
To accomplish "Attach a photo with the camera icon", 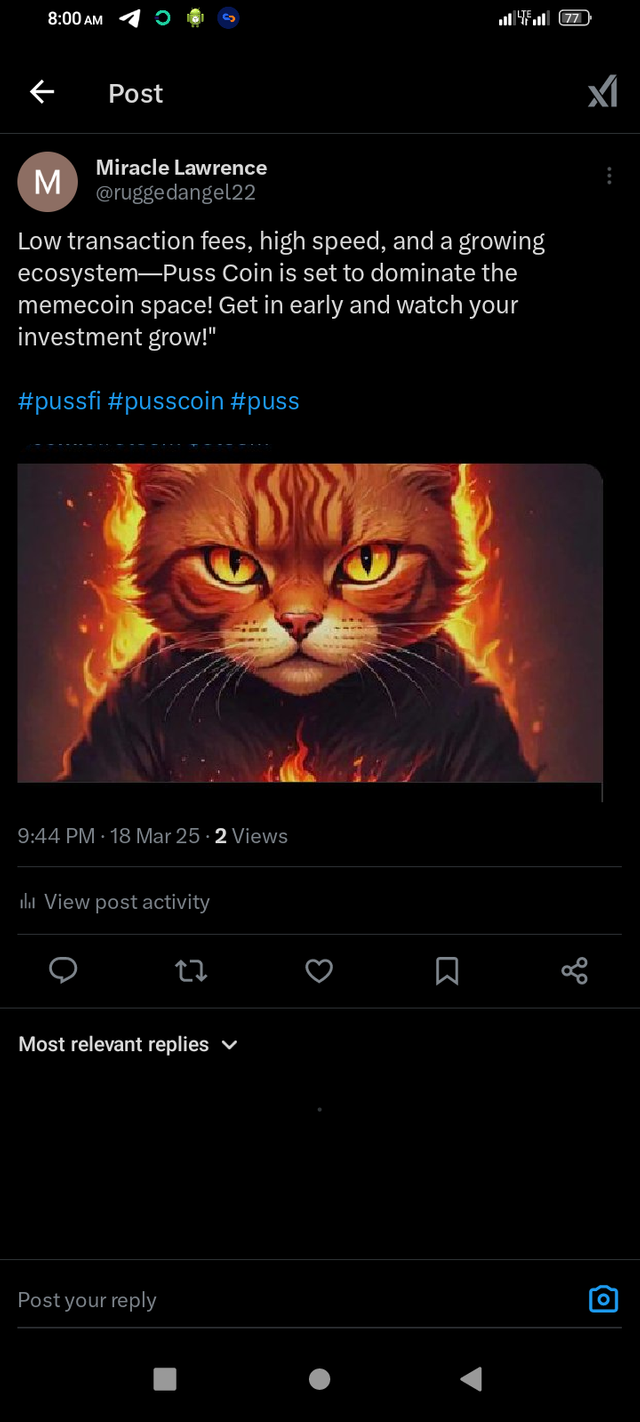I will click(603, 1299).
